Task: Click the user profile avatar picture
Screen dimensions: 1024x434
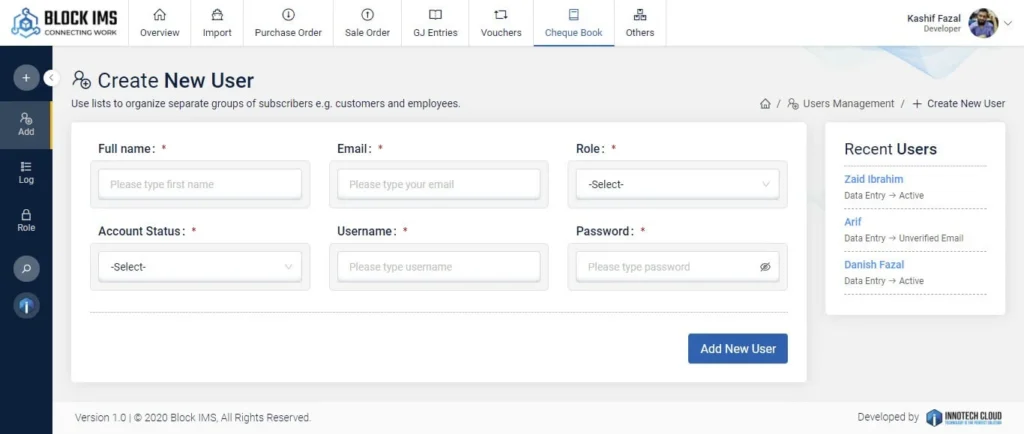Action: 984,23
